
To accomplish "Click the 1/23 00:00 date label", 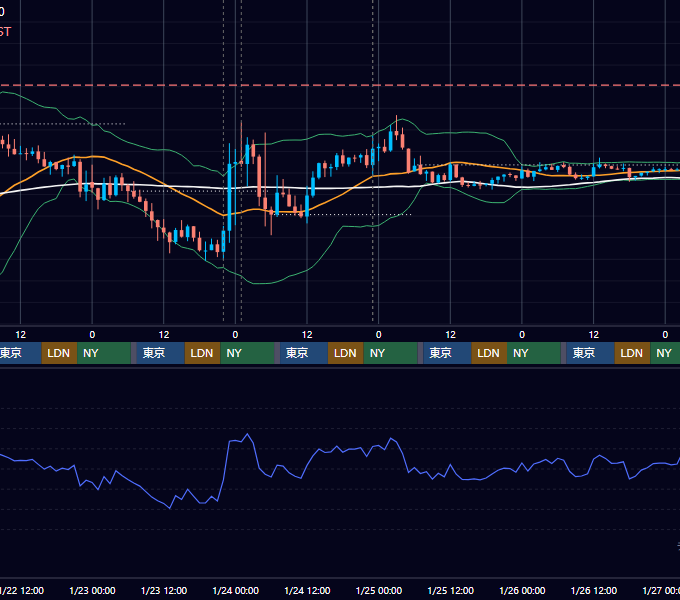I will 92,590.
